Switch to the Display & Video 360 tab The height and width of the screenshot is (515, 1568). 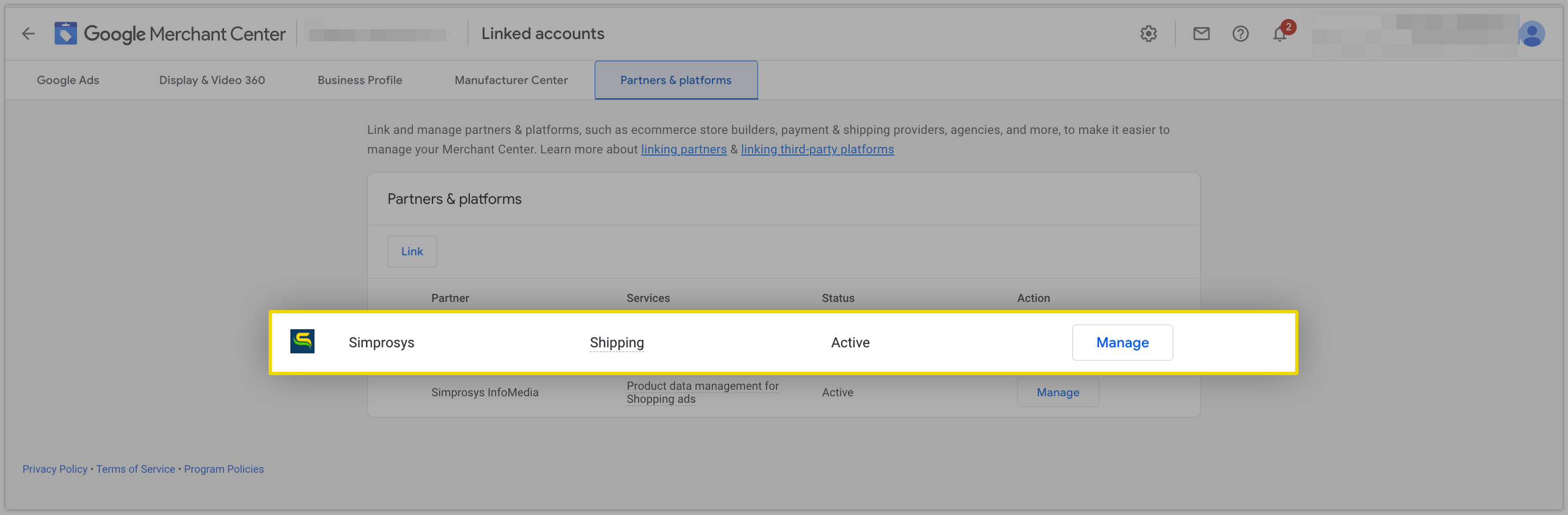pyautogui.click(x=212, y=80)
